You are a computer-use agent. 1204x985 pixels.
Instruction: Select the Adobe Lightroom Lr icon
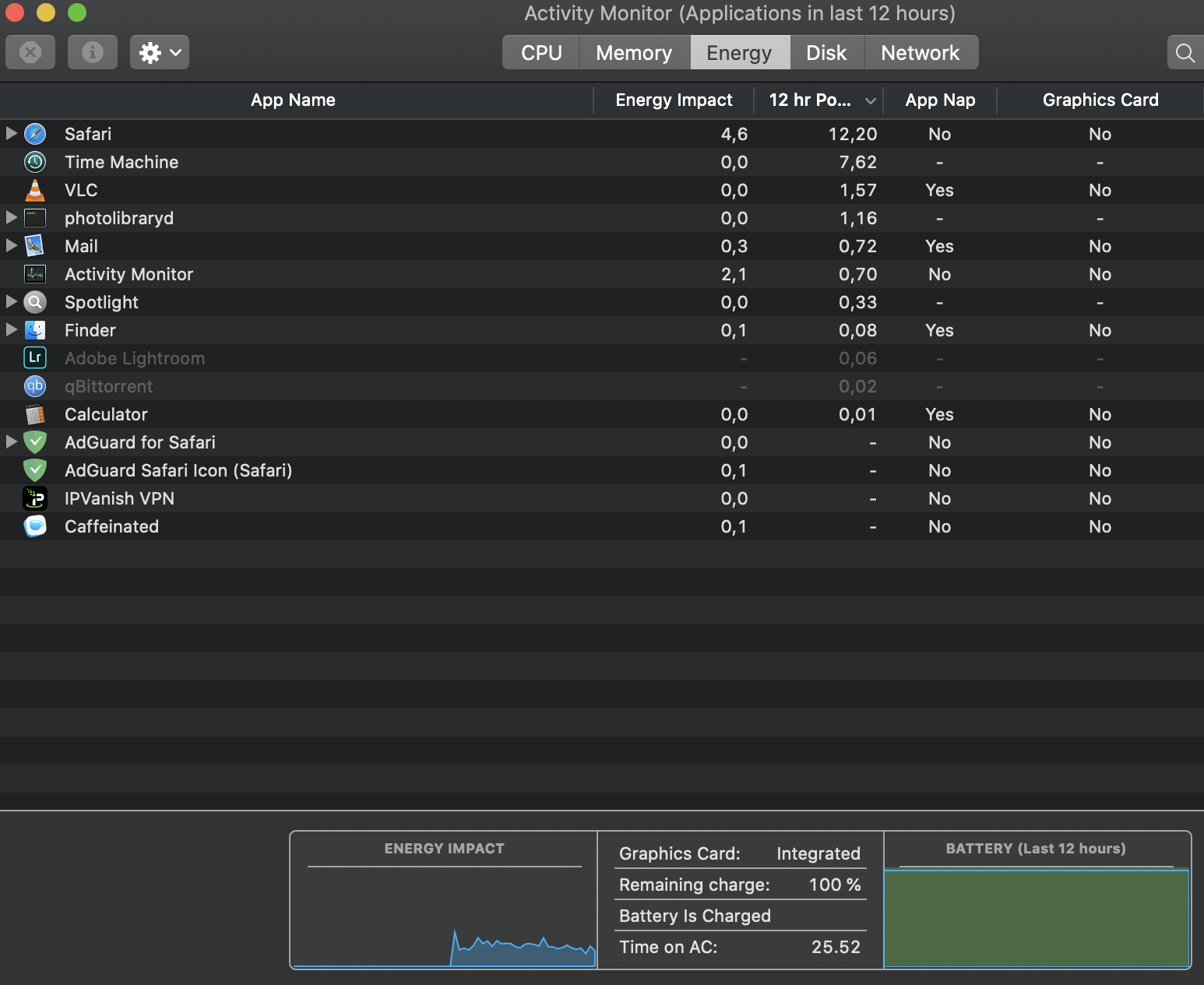pyautogui.click(x=35, y=358)
